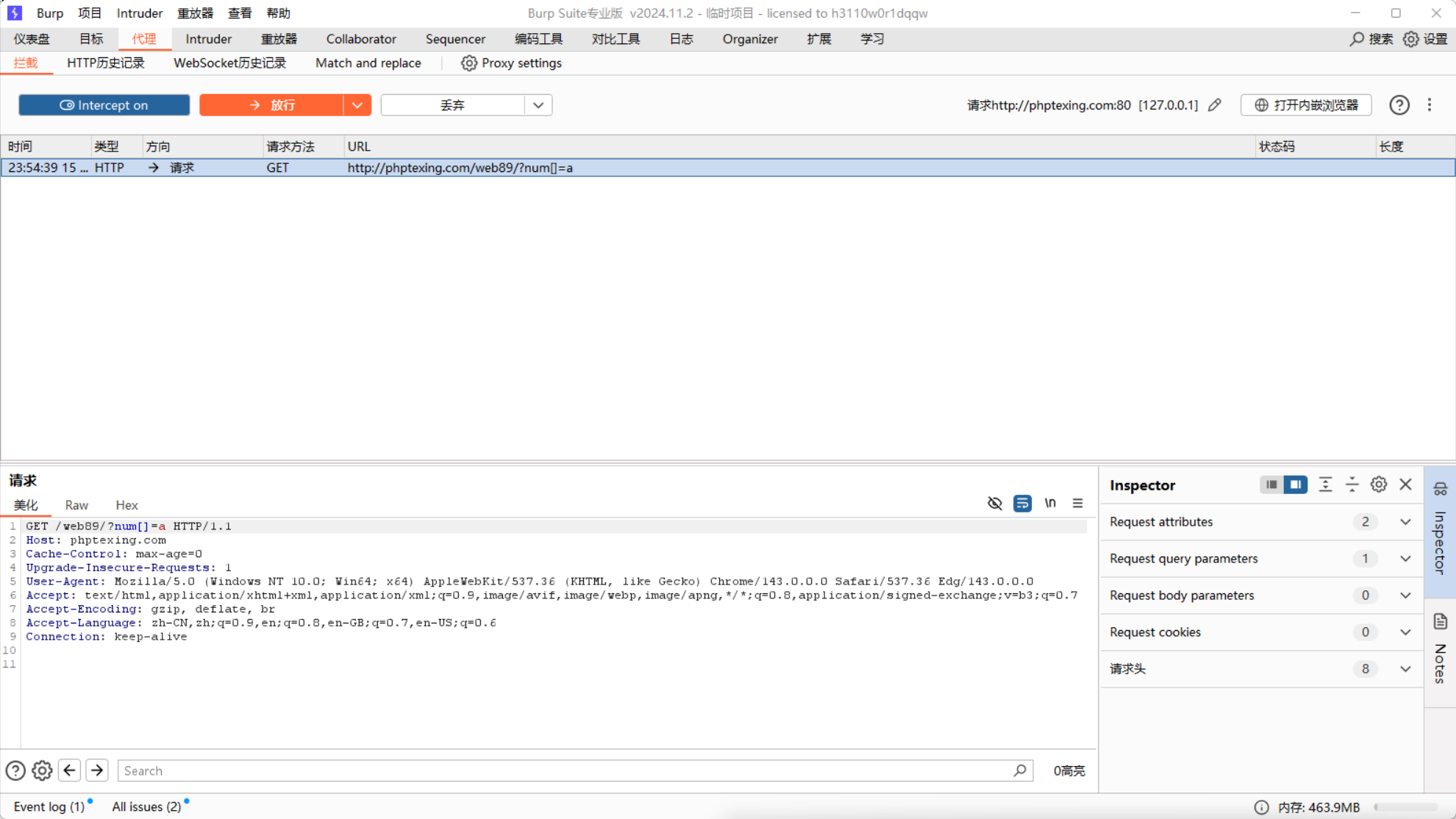Image resolution: width=1456 pixels, height=819 pixels.
Task: Click the pencil icon to edit target host
Action: click(1215, 105)
